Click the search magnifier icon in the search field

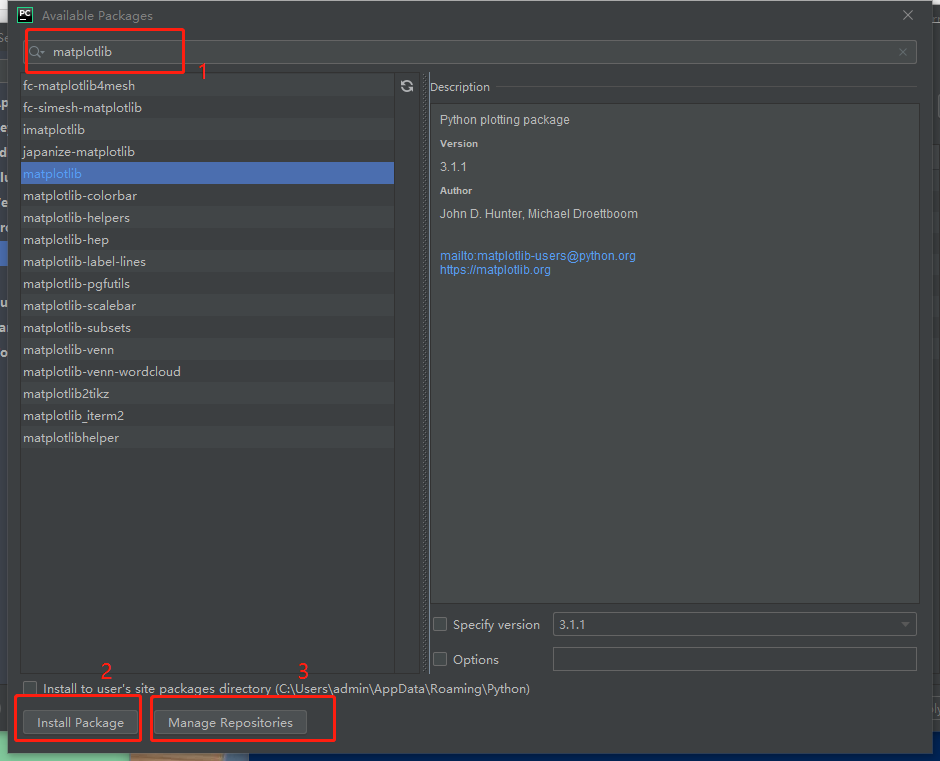click(36, 52)
